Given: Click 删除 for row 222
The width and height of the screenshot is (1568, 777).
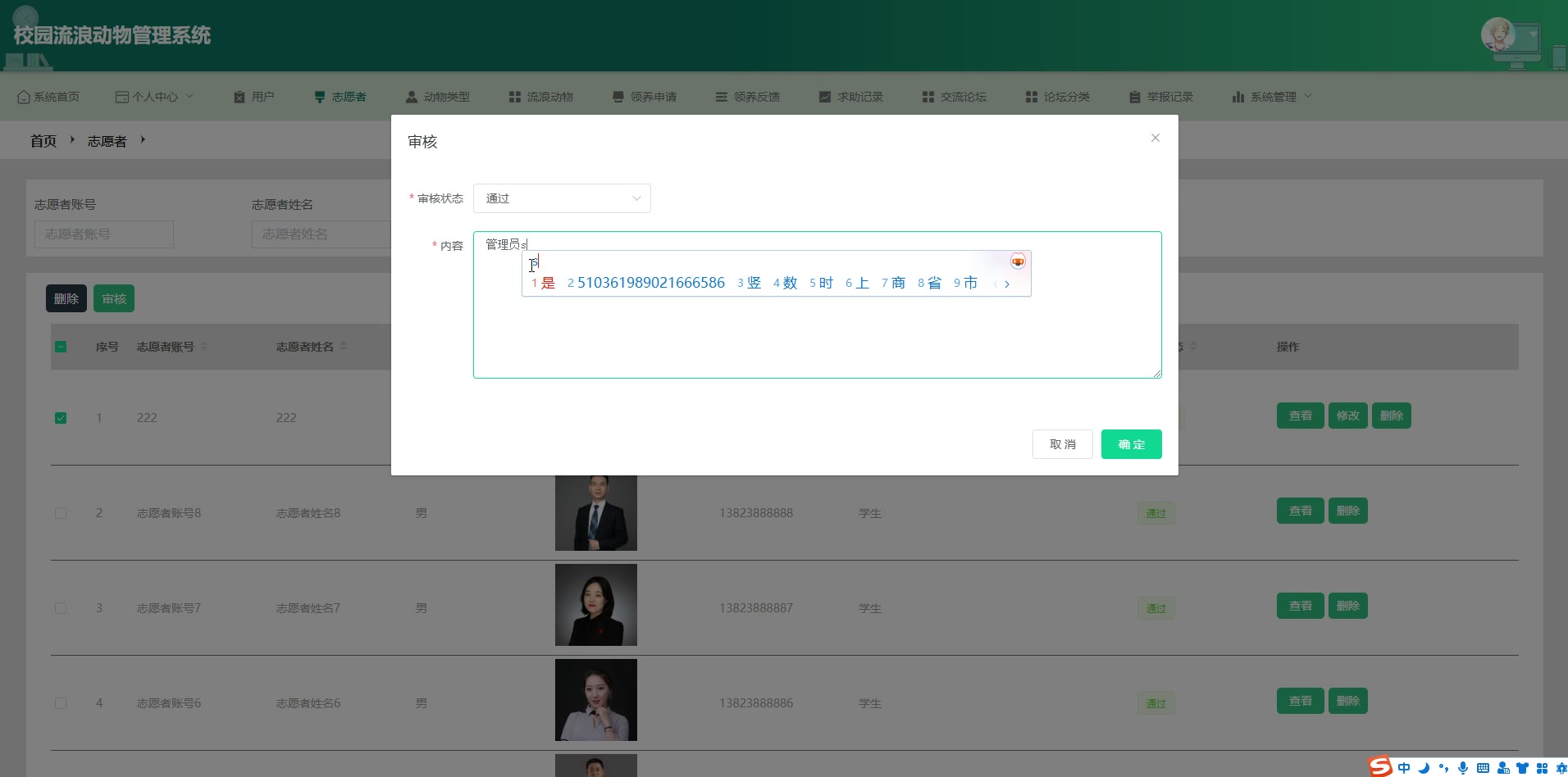Looking at the screenshot, I should click(1392, 416).
